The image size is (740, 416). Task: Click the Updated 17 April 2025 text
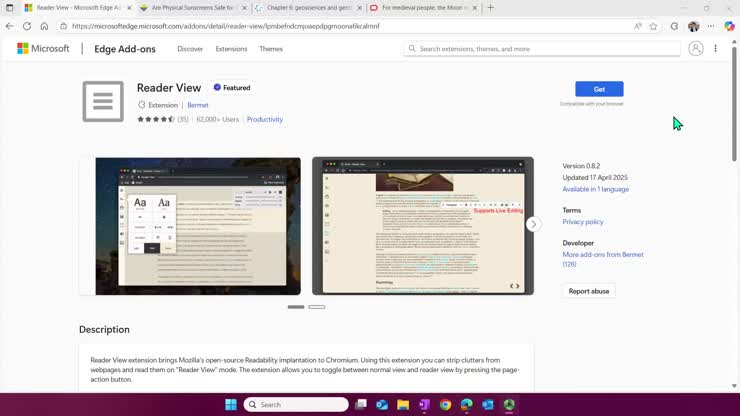(x=595, y=178)
